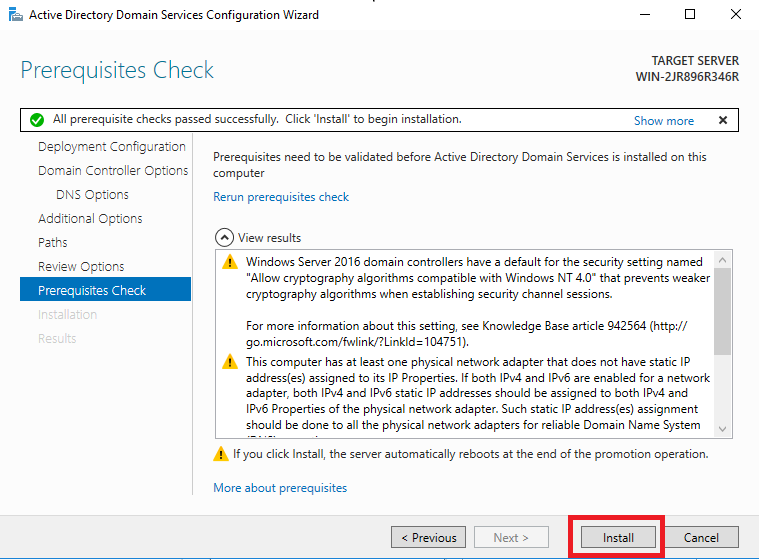Select Deployment Configuration step
The image size is (759, 560).
pos(112,147)
